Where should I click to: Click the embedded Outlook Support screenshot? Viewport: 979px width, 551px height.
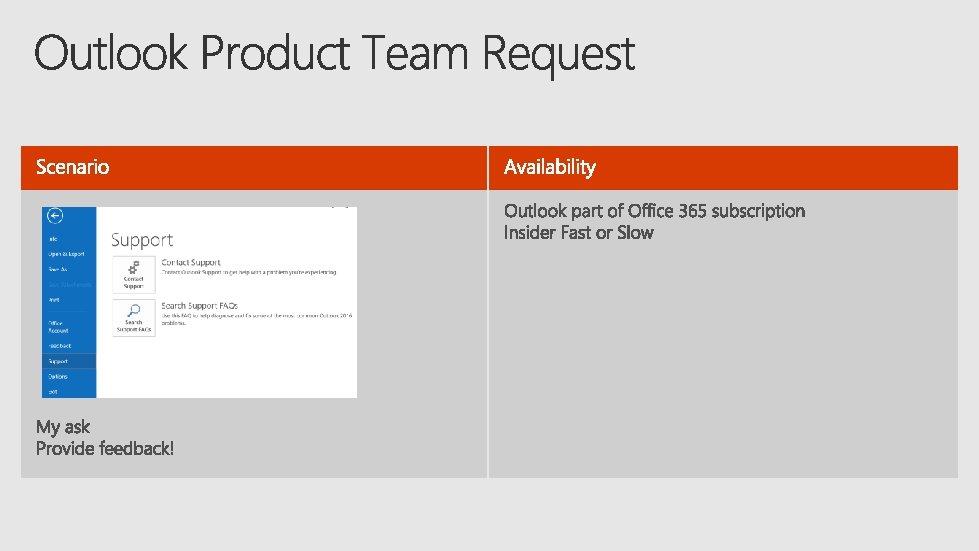point(199,302)
